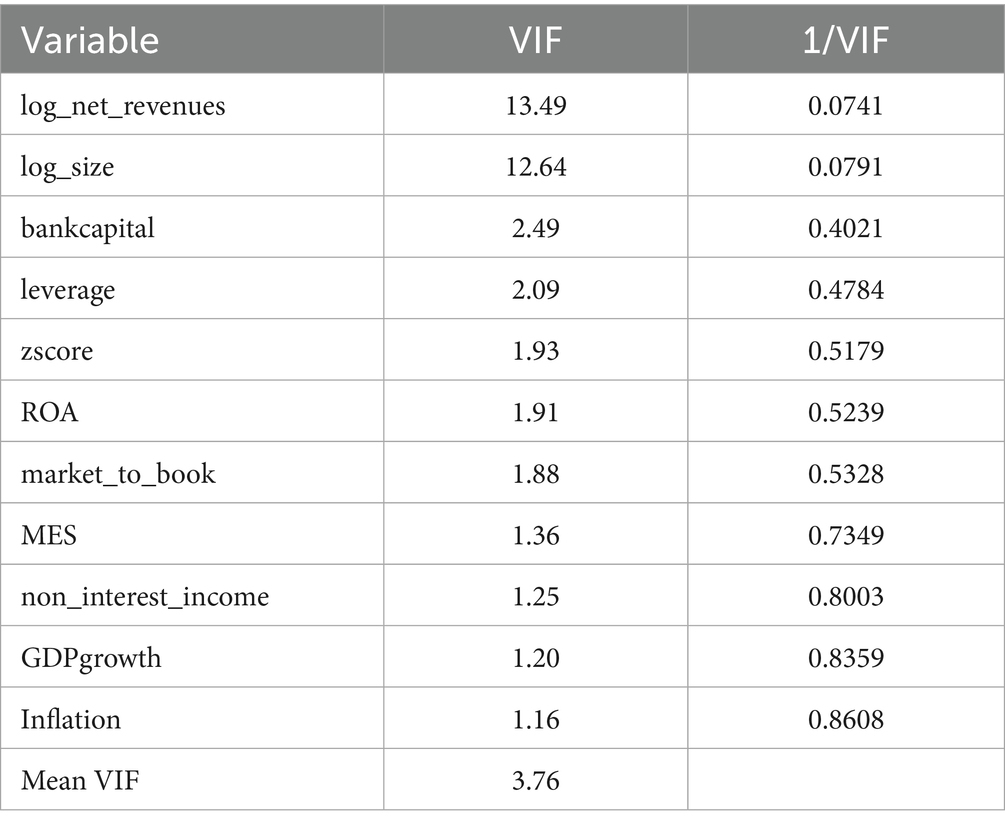Select the GDPgrowth row label

[x=91, y=657]
